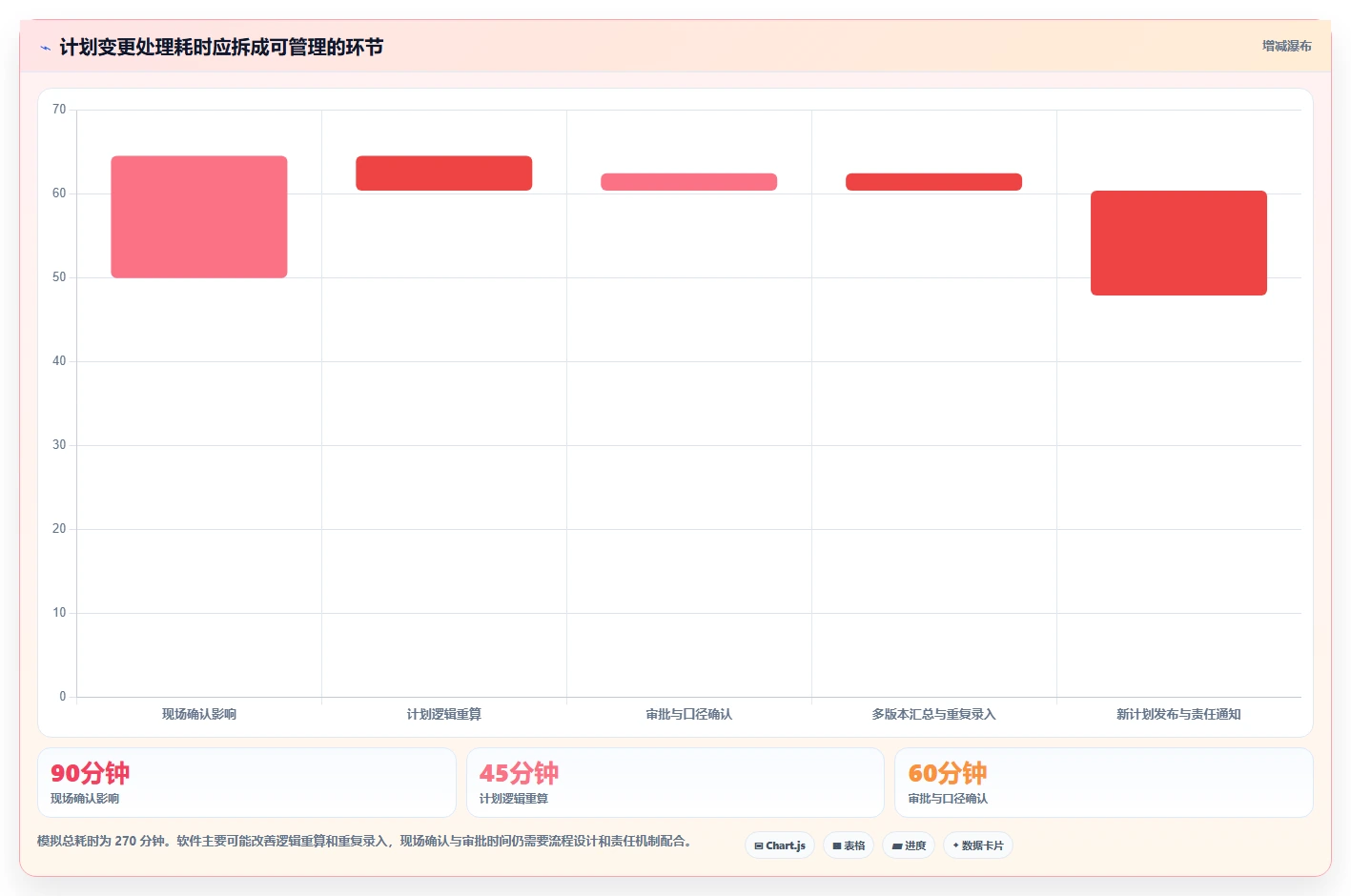
Task: Click x-axis label 计划逻辑重算
Action: pyautogui.click(x=444, y=714)
